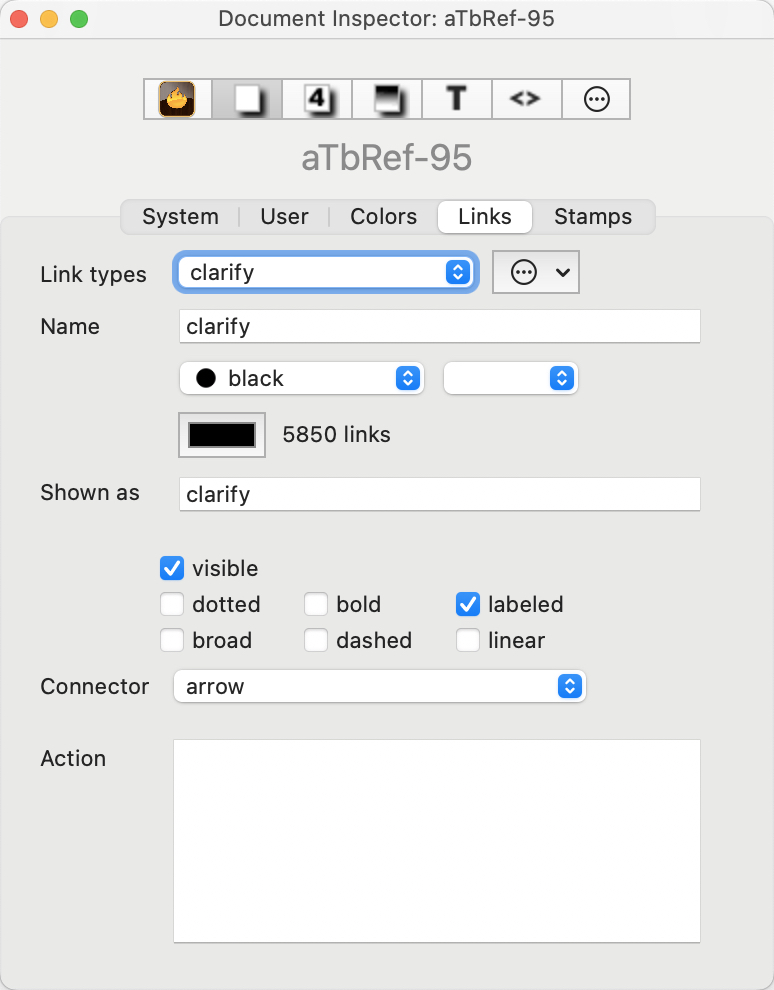Viewport: 774px width, 990px height.
Task: Open the Tinderbox Document inspector
Action: pos(176,99)
